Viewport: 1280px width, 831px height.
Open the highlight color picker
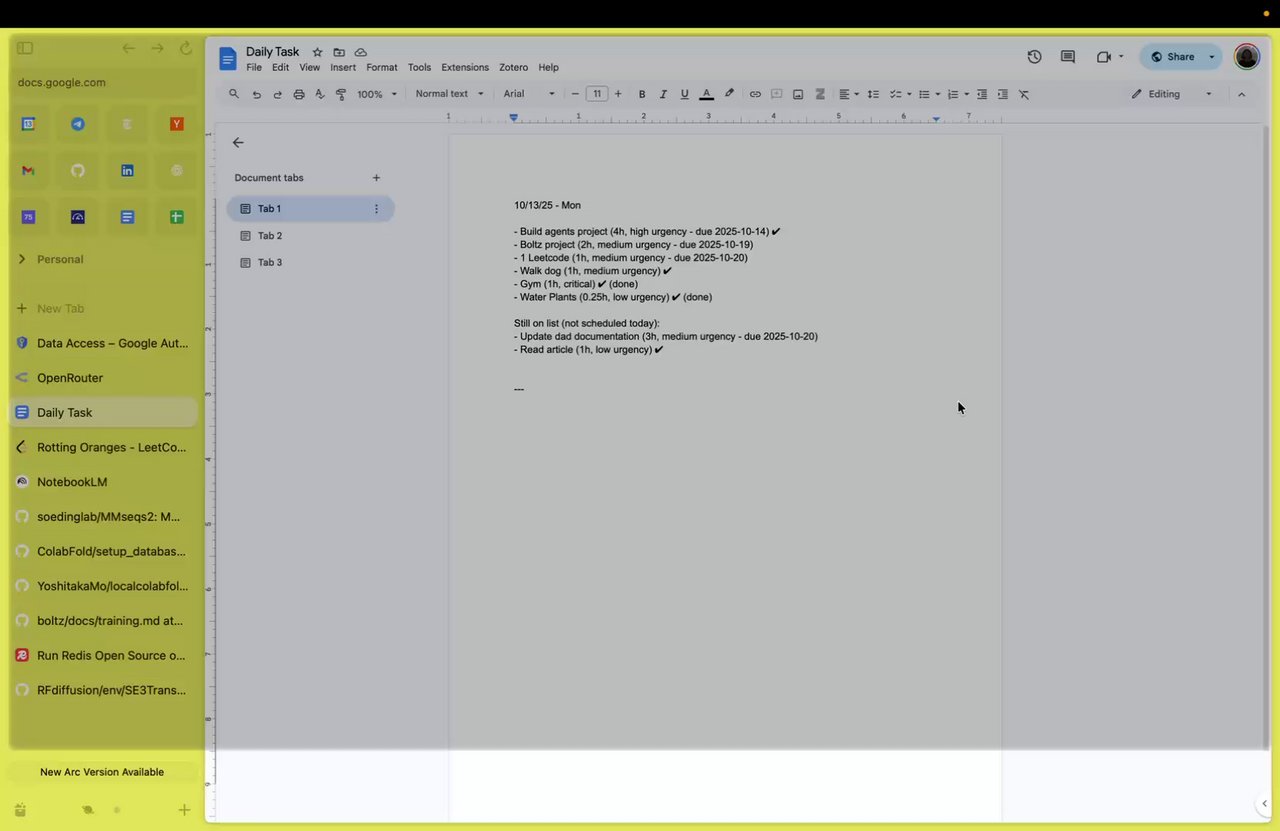tap(729, 94)
